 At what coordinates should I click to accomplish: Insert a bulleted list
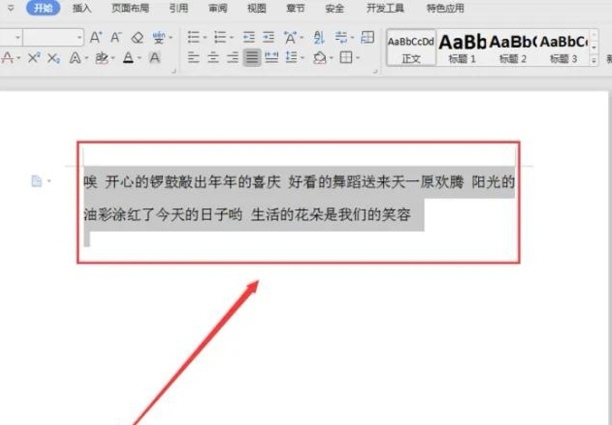click(194, 37)
